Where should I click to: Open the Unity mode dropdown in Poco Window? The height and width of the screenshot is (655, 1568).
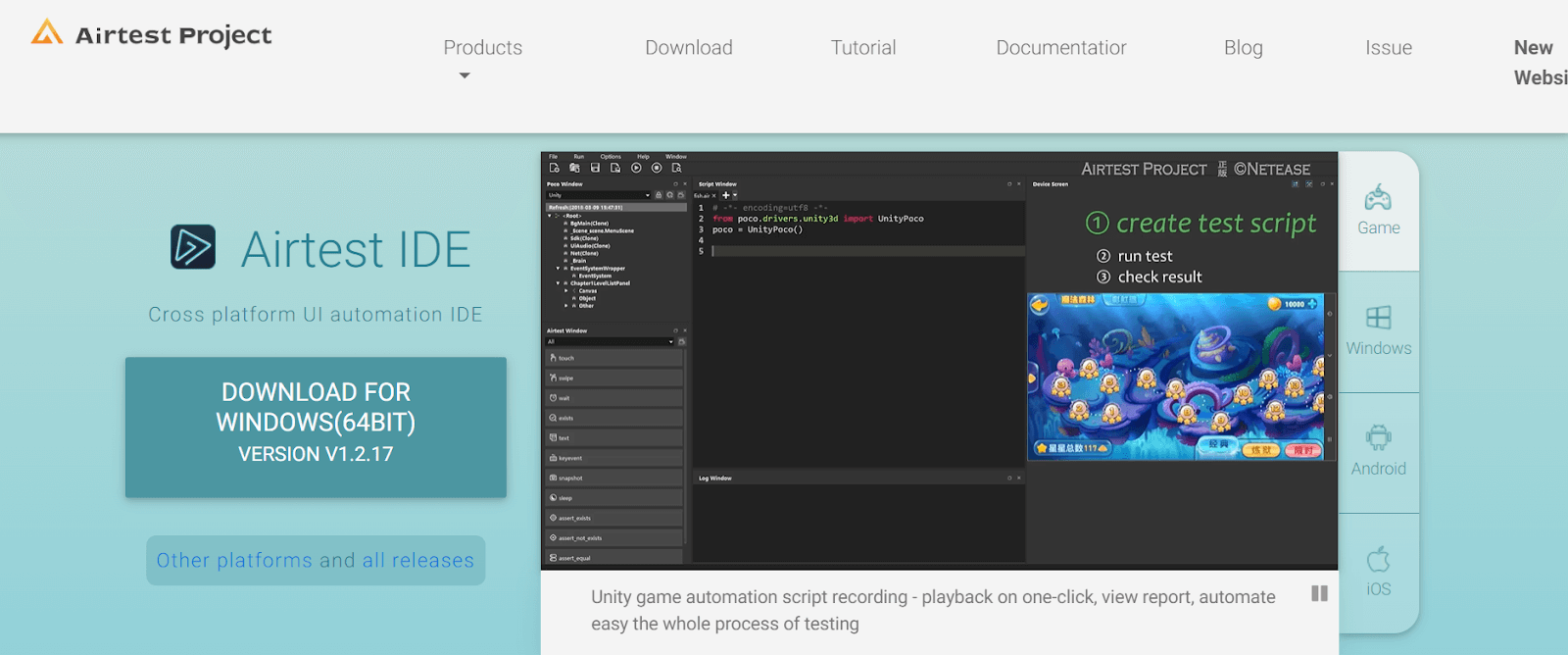(598, 195)
